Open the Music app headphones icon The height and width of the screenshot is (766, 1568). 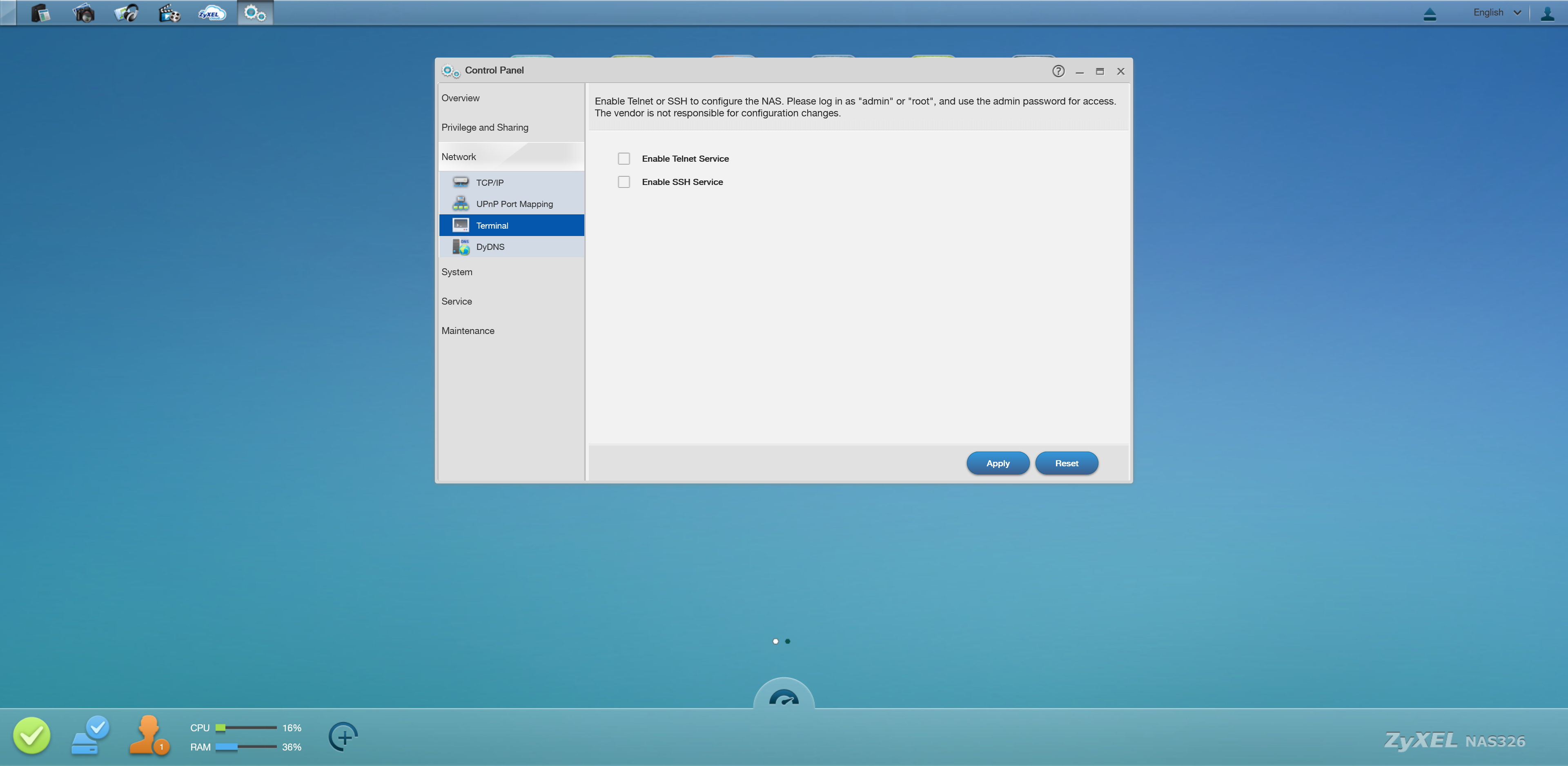click(x=127, y=13)
